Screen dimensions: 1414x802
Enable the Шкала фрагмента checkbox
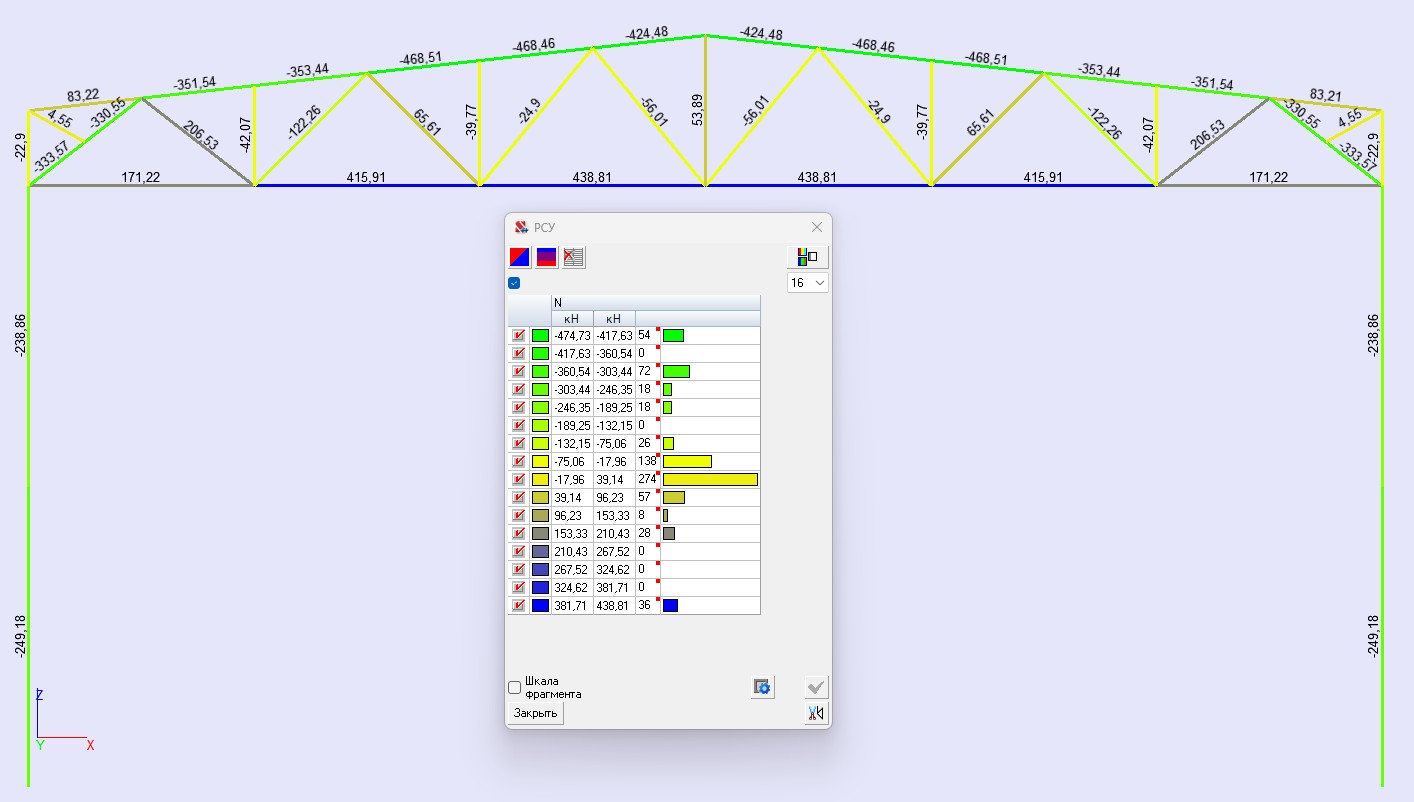pos(515,688)
